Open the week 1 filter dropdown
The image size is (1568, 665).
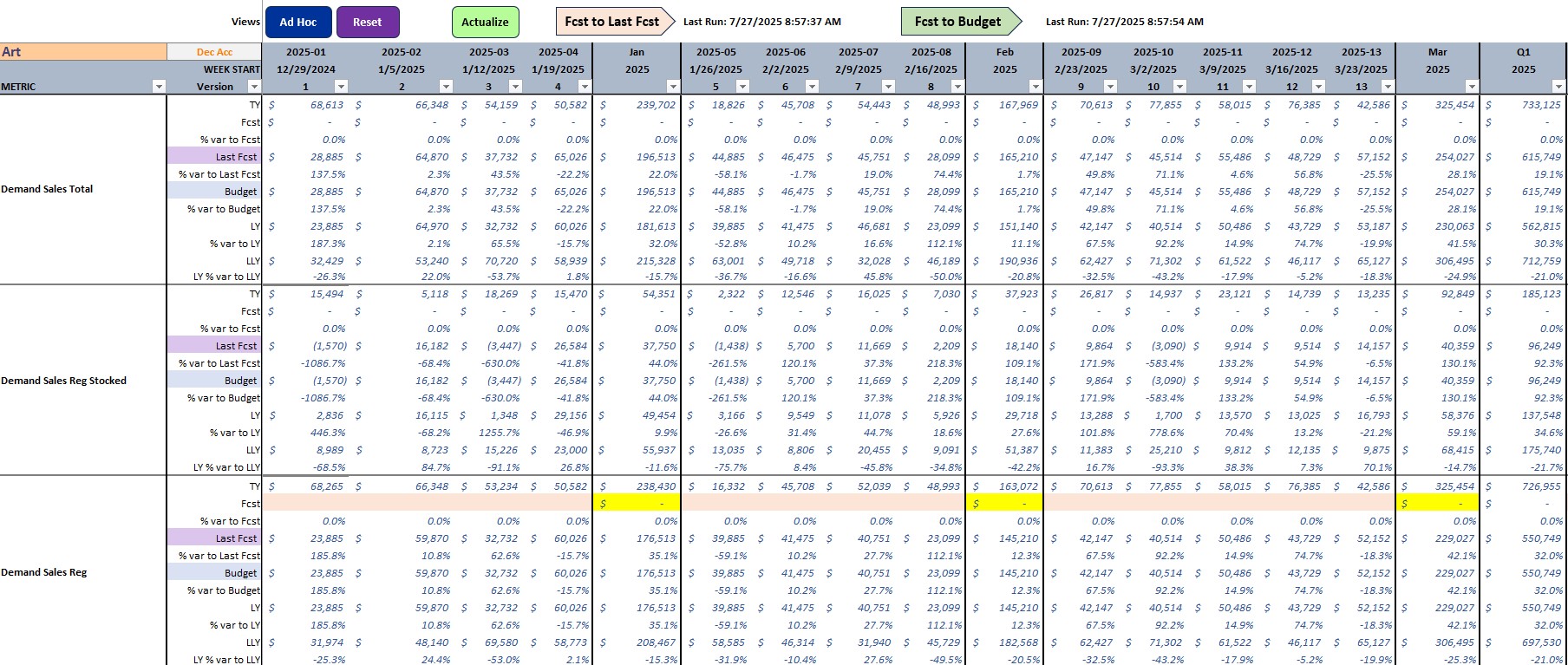tap(341, 87)
